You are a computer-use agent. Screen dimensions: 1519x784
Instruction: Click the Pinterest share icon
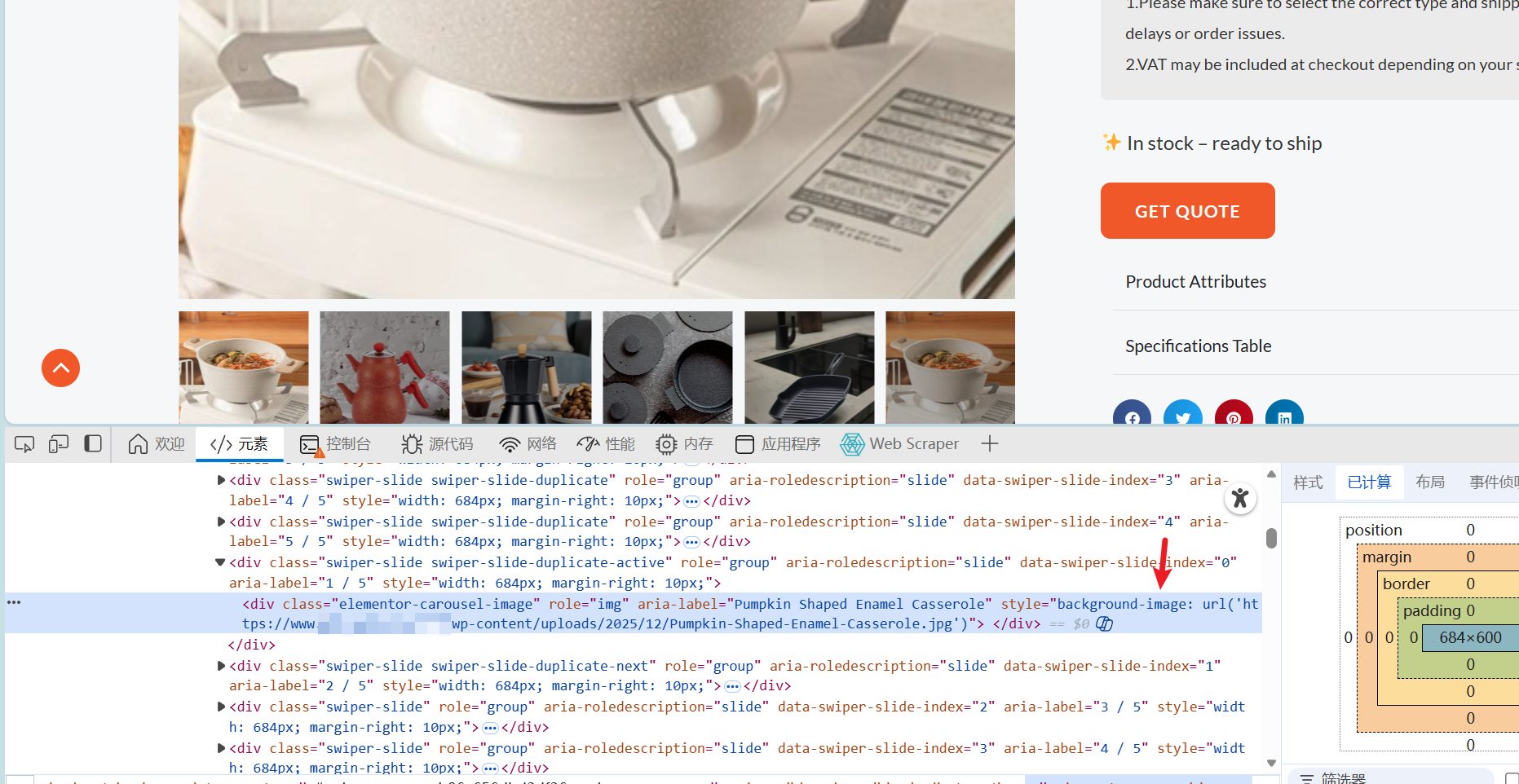(1234, 417)
